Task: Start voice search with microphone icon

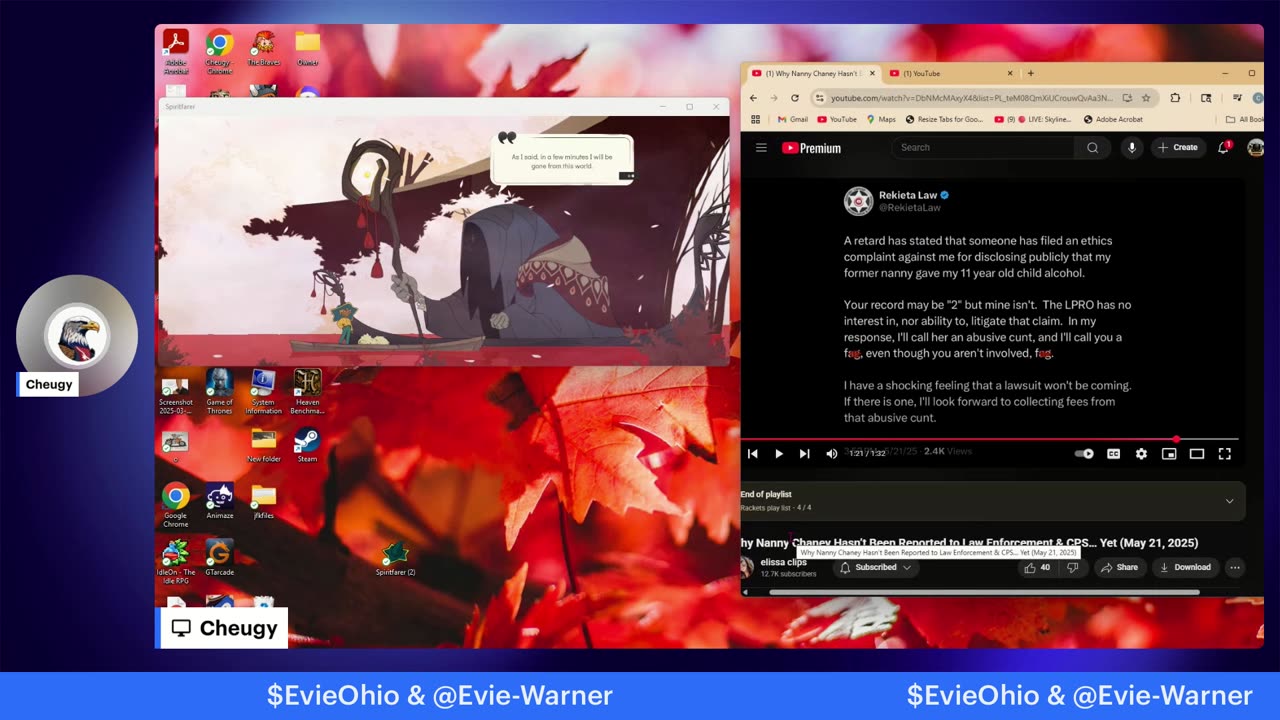Action: coord(1132,147)
